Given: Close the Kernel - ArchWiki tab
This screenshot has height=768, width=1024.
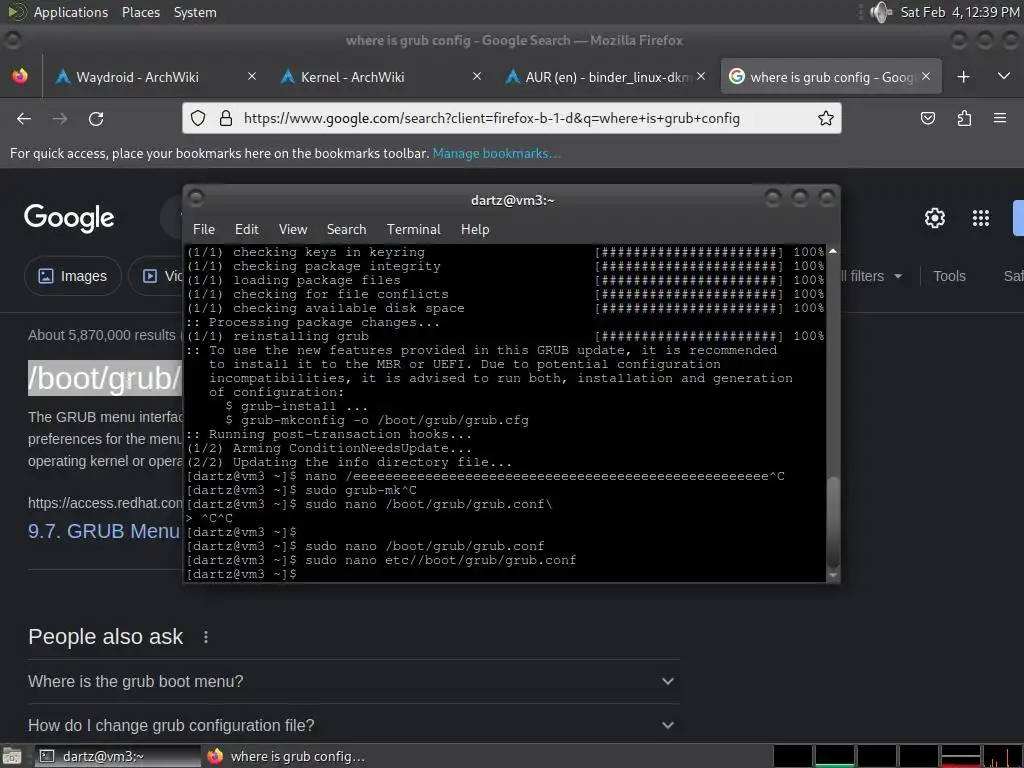Looking at the screenshot, I should tap(477, 76).
